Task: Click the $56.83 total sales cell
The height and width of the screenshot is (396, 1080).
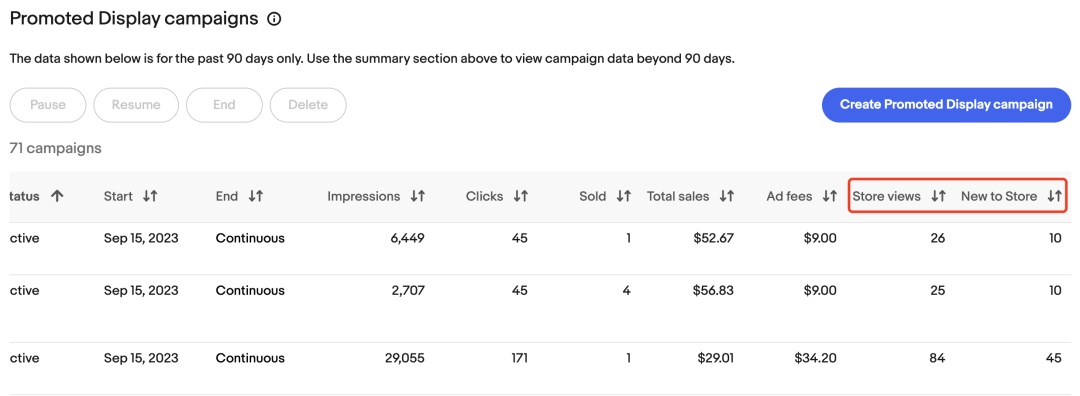Action: [x=714, y=291]
